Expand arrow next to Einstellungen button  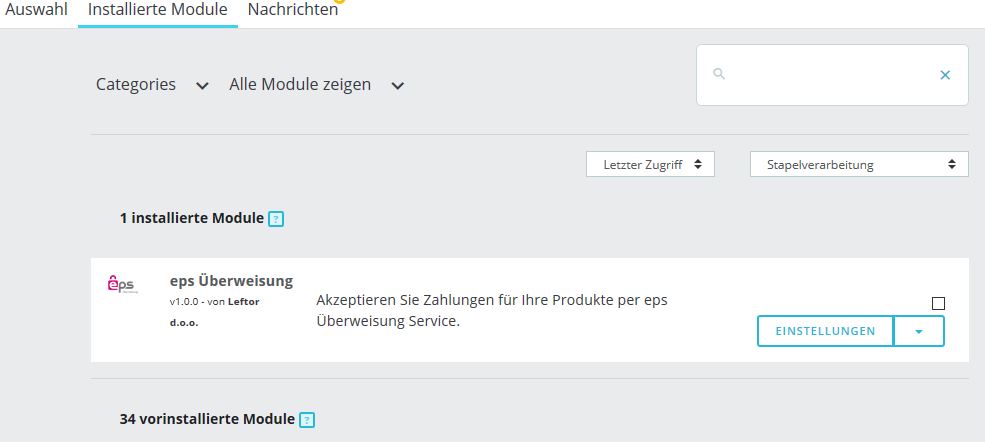click(919, 331)
